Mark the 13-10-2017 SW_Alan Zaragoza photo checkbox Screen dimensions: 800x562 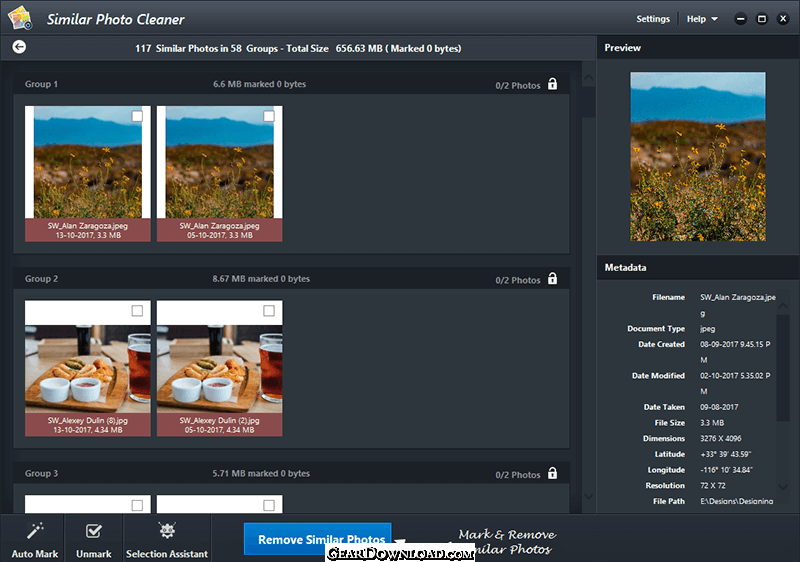coord(137,116)
